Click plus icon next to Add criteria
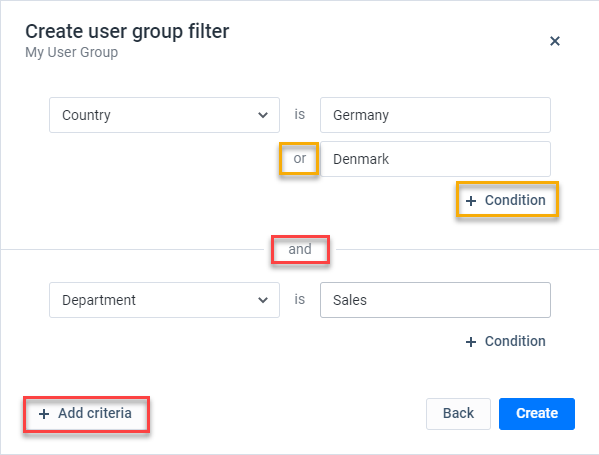This screenshot has height=455, width=599. coord(44,414)
